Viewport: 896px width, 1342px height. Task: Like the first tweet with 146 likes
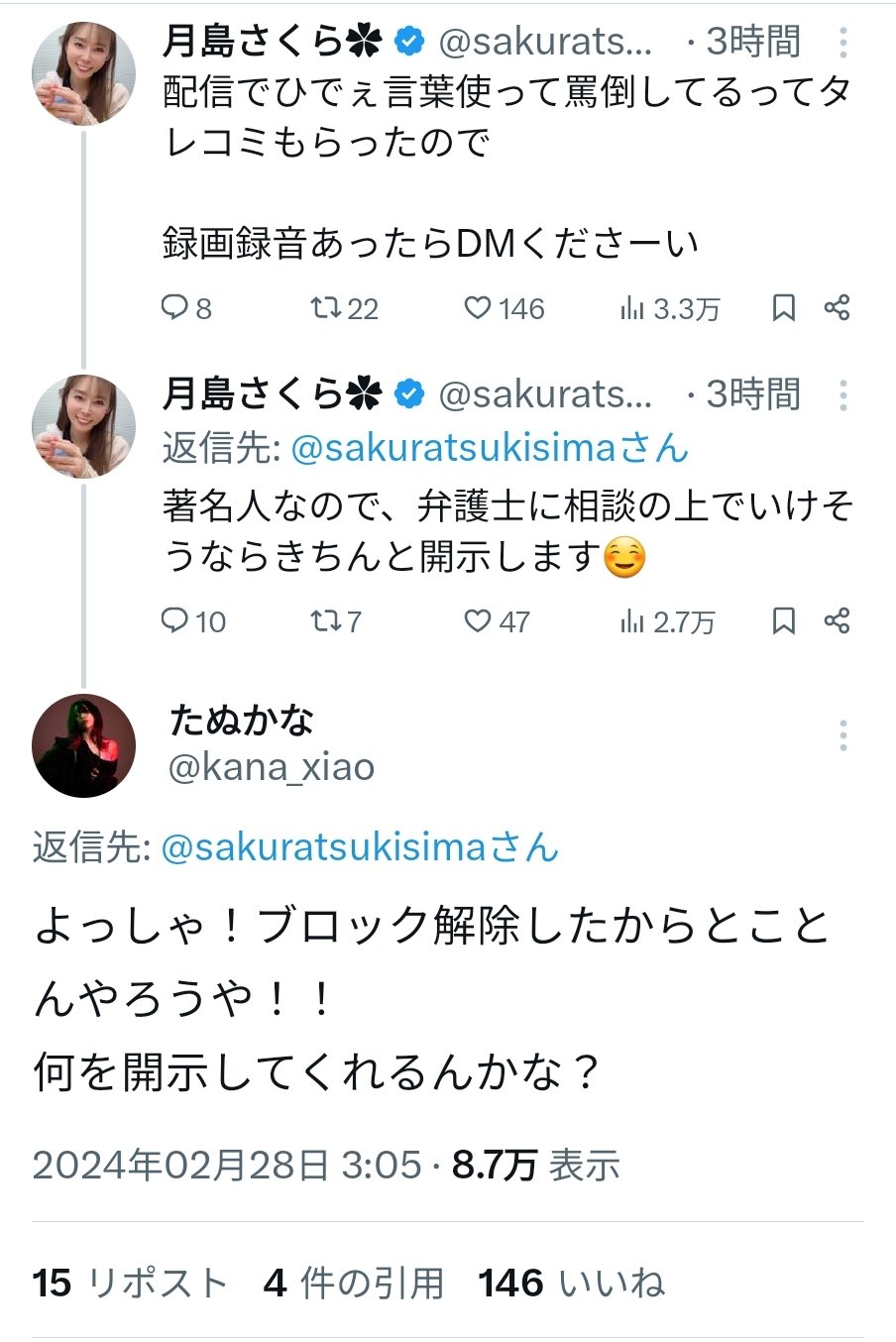(x=478, y=308)
